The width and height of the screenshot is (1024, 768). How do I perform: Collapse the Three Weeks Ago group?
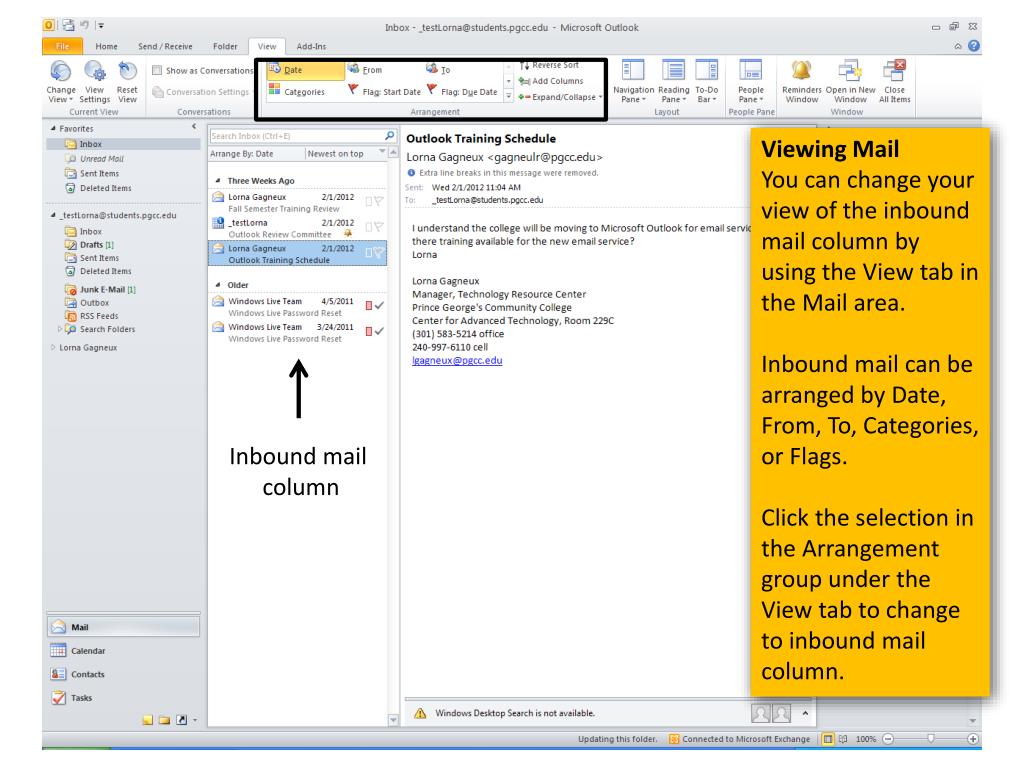(x=218, y=181)
